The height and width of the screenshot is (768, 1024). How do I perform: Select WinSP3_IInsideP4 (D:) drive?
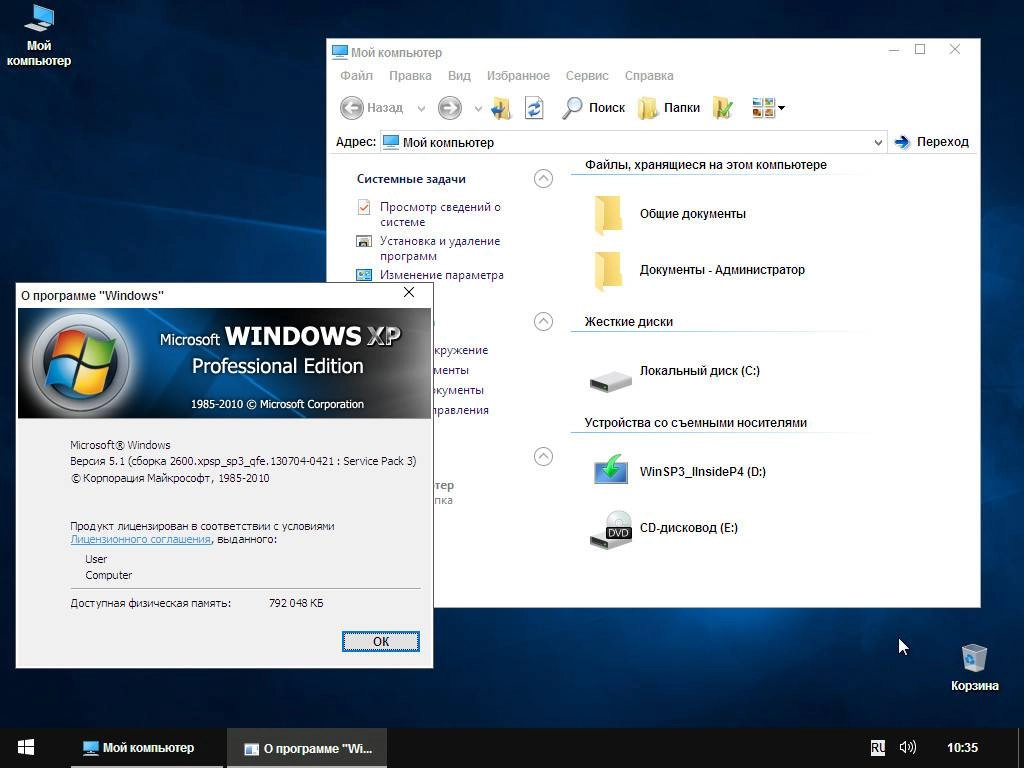(x=679, y=472)
